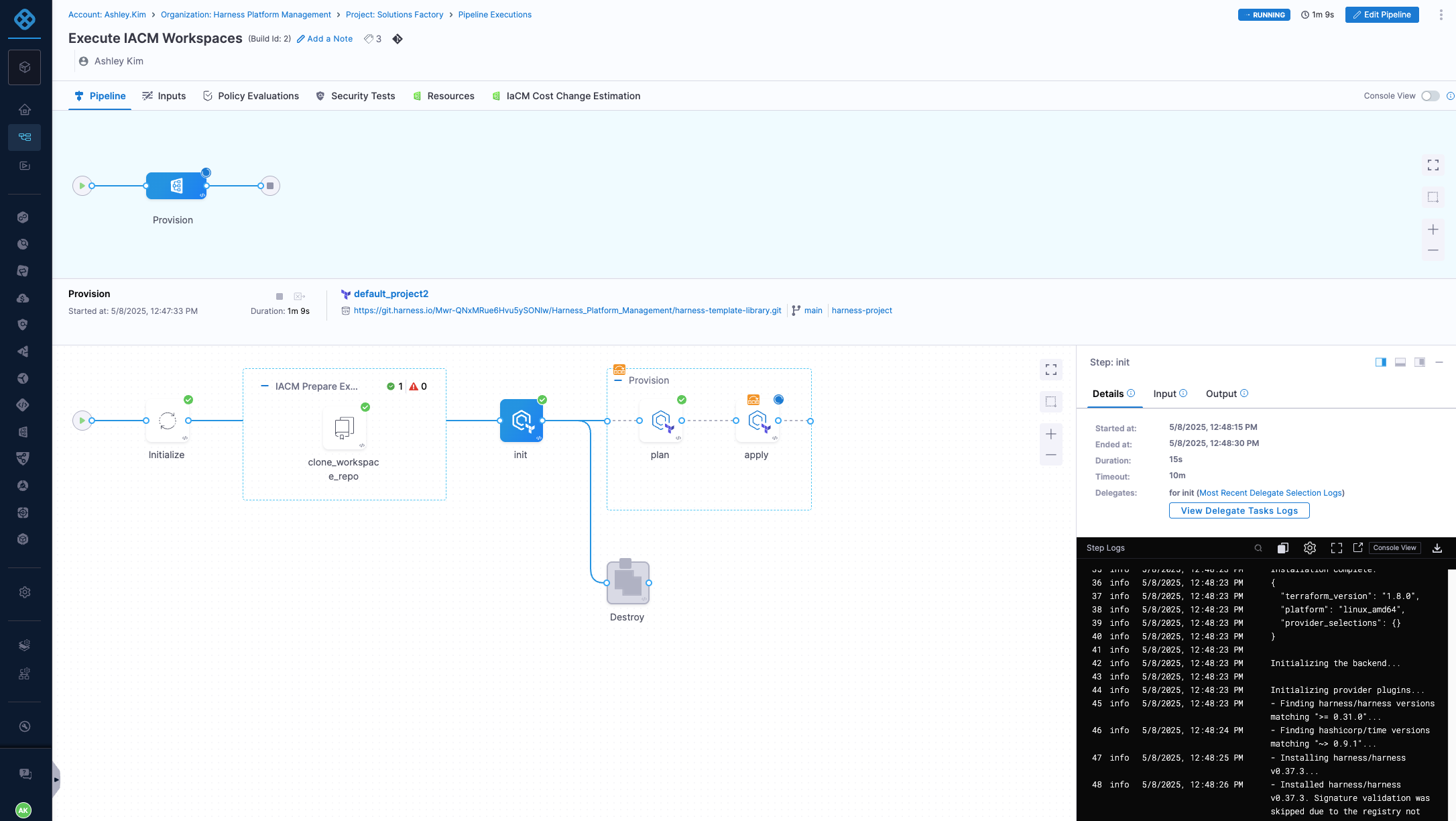The width and height of the screenshot is (1456, 821).
Task: Open step logs in new tab
Action: (x=1357, y=547)
